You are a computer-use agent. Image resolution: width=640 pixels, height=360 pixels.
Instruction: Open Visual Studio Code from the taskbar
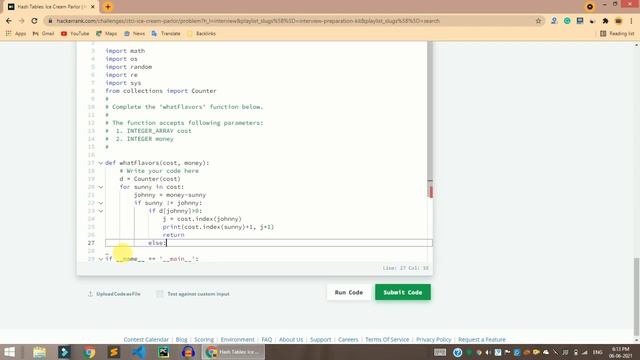[x=139, y=352]
